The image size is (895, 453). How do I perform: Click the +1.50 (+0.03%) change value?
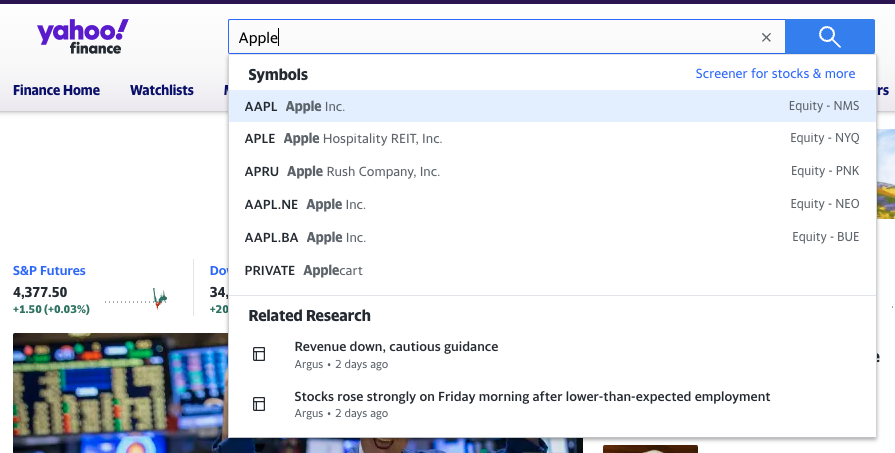(51, 309)
